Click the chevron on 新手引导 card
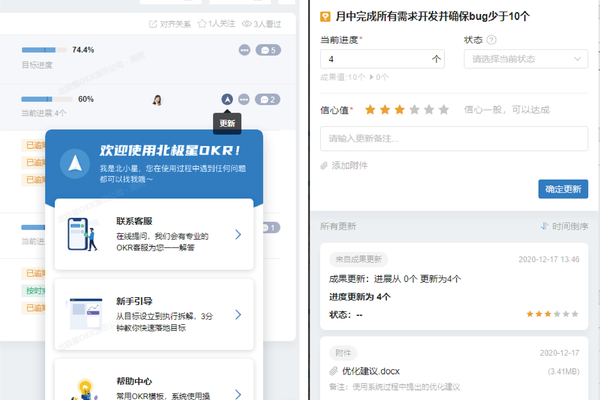 [238, 315]
